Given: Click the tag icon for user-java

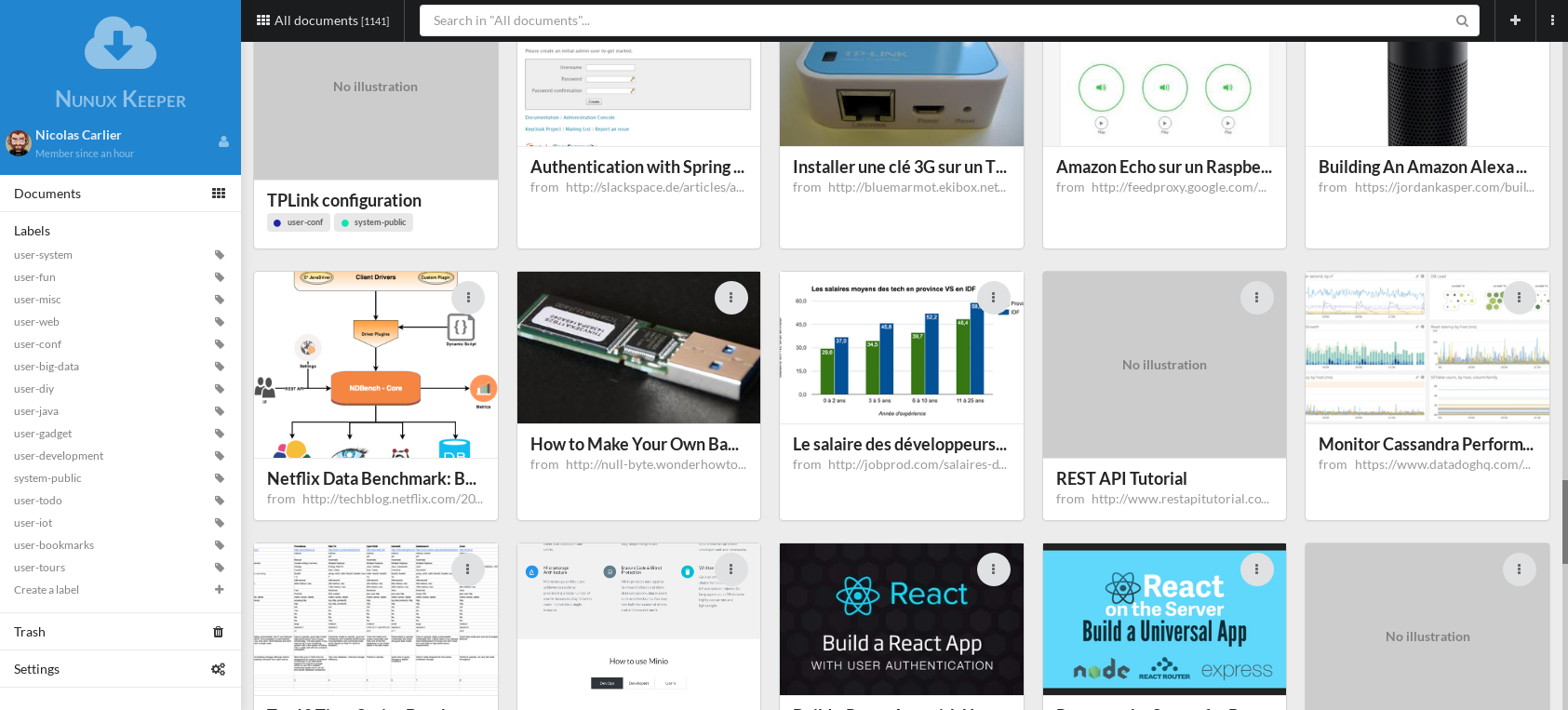Looking at the screenshot, I should (x=220, y=411).
